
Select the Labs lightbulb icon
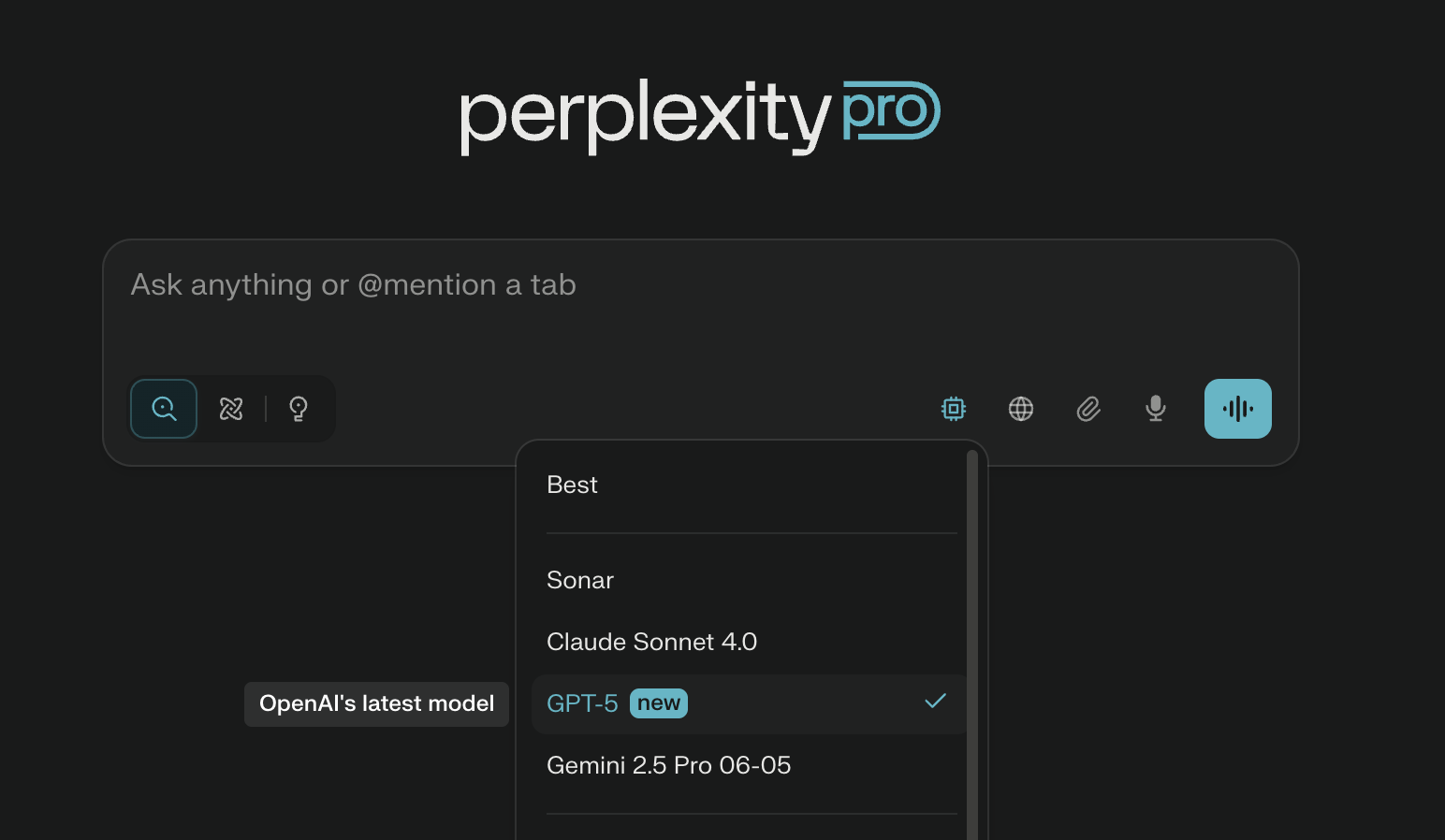(x=299, y=409)
